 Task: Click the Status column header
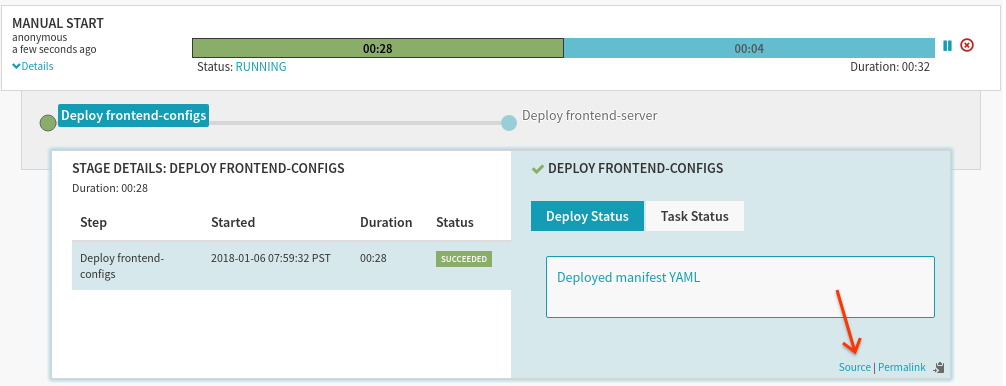[x=455, y=222]
